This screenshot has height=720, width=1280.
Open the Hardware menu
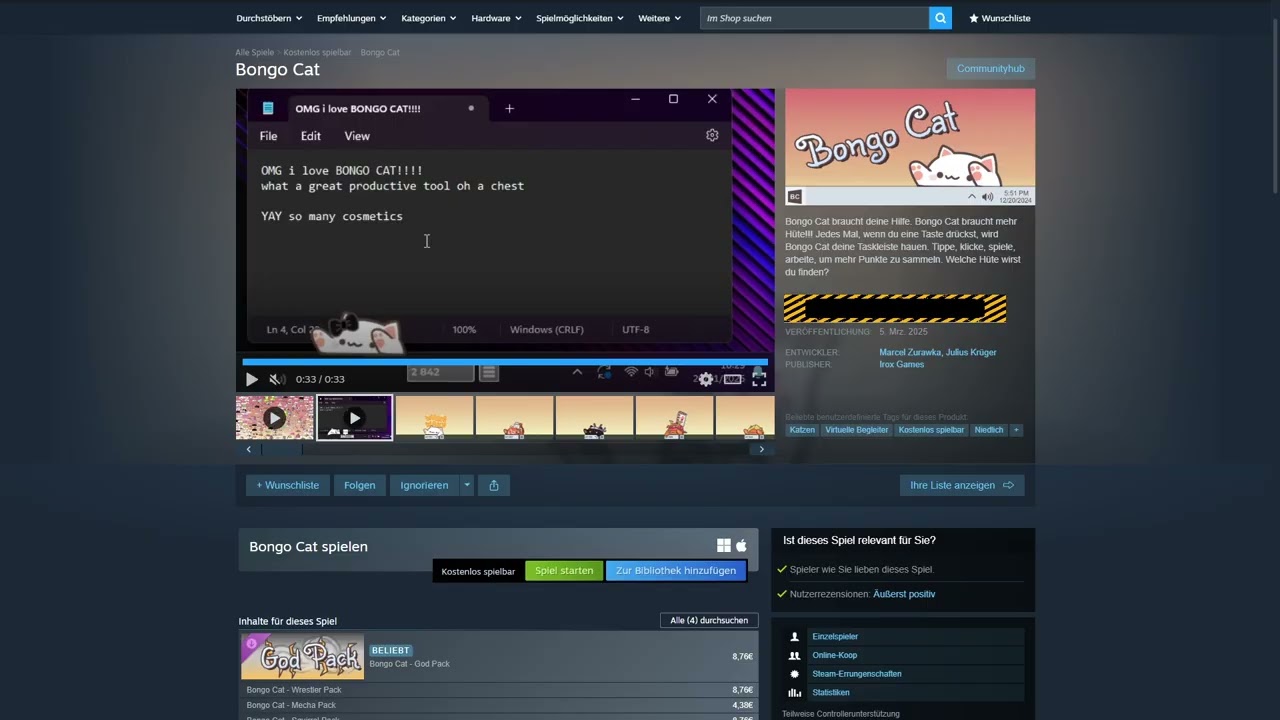point(496,18)
